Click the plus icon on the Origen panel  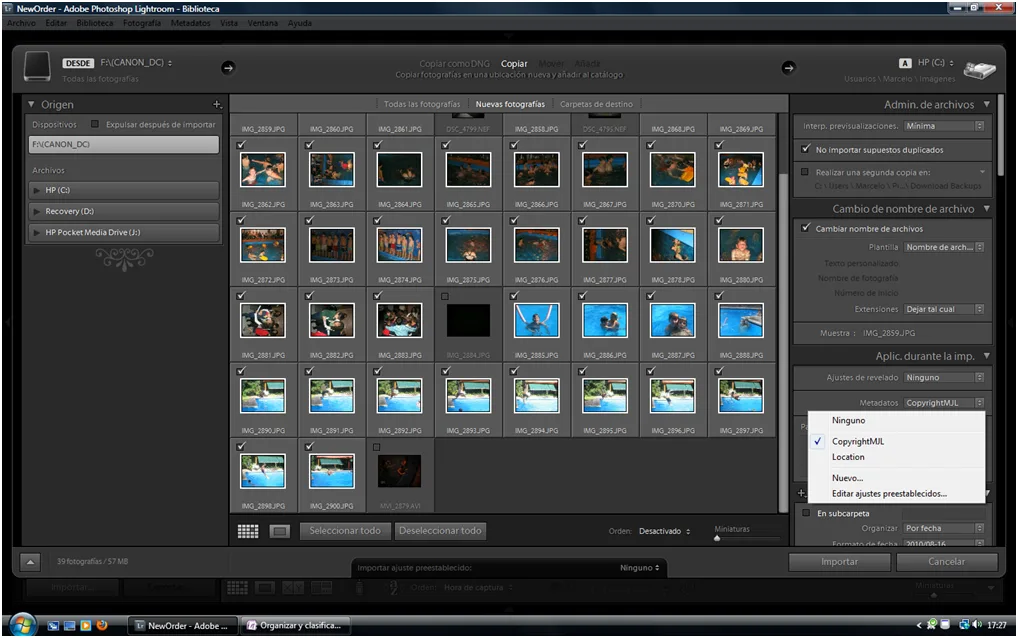point(216,104)
